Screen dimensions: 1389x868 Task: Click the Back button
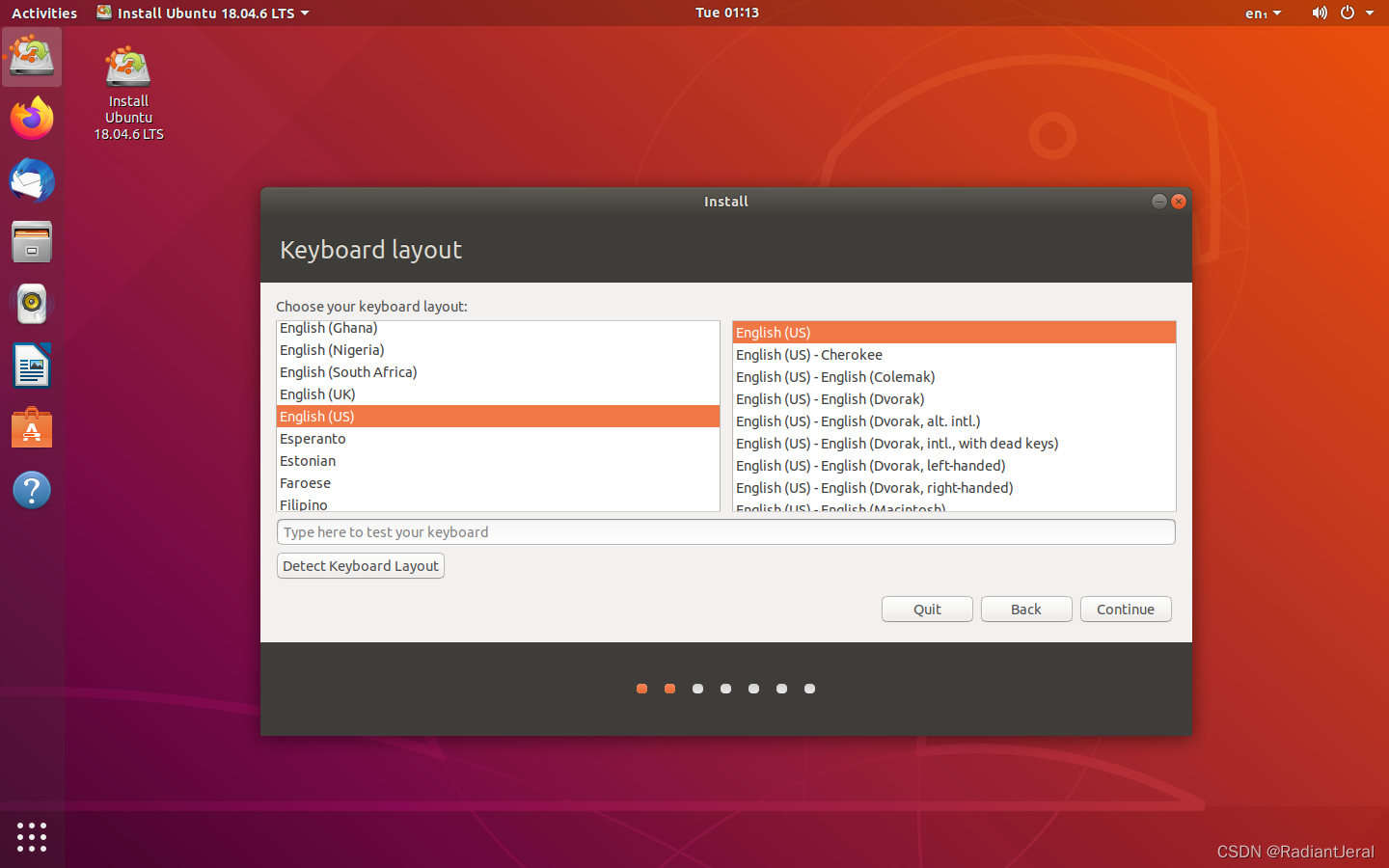[x=1026, y=610]
